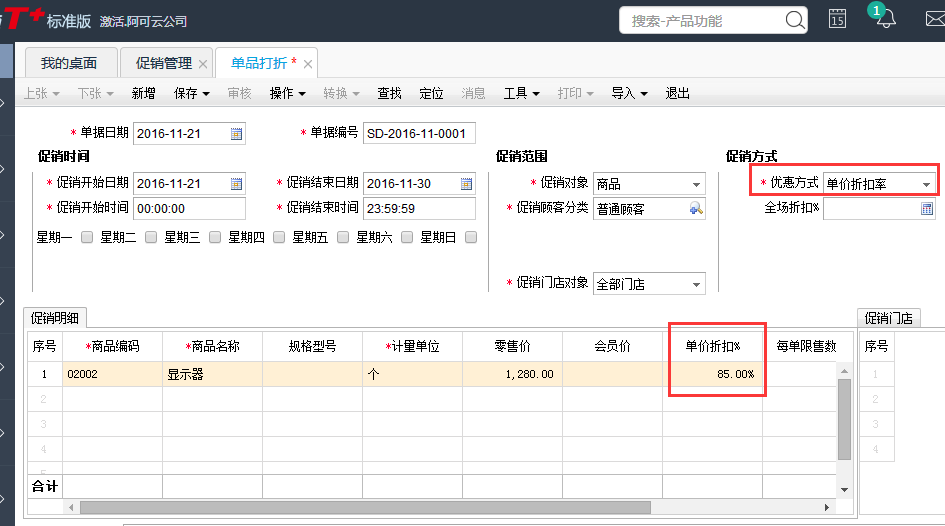Click the 新增 button
945x526 pixels.
tap(143, 93)
